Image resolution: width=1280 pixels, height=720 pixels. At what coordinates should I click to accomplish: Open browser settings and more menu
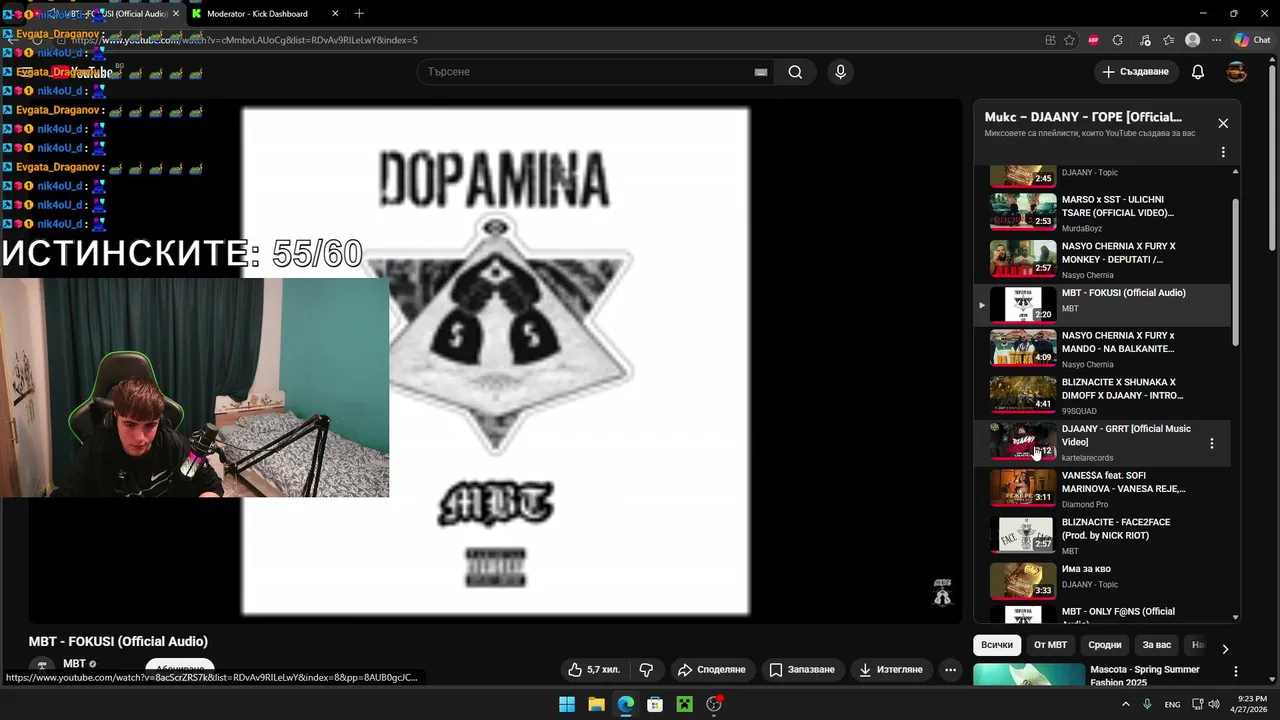[1217, 40]
